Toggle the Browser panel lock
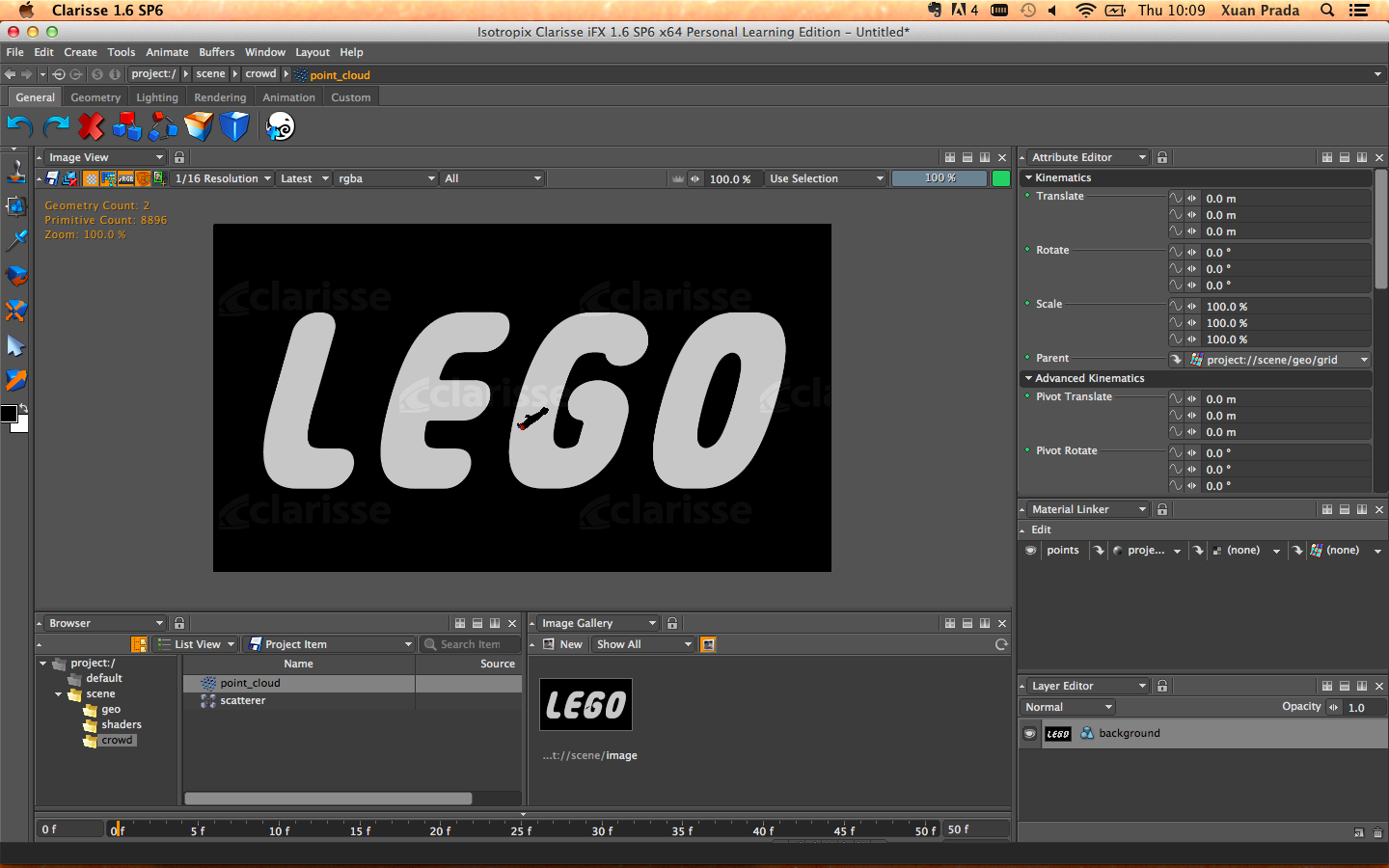 (179, 623)
